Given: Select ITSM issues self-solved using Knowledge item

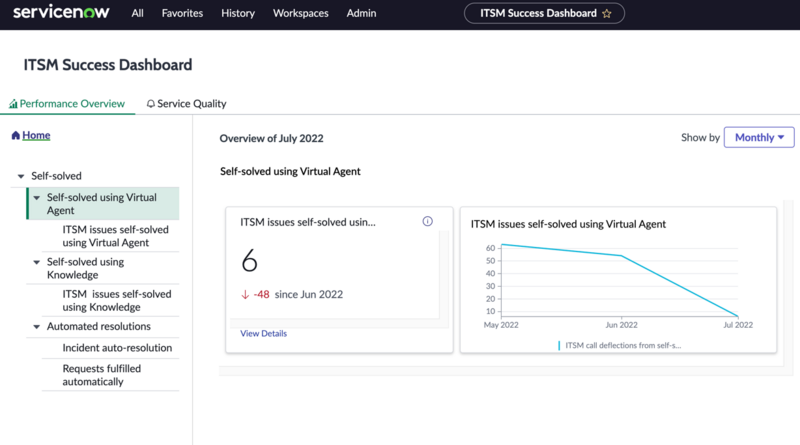Looking at the screenshot, I should pos(117,300).
